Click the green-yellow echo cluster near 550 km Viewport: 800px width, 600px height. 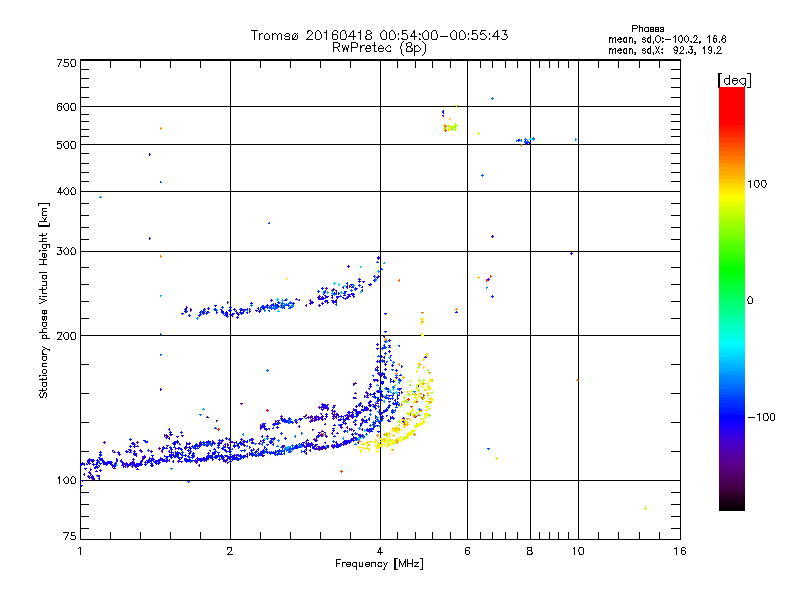450,127
